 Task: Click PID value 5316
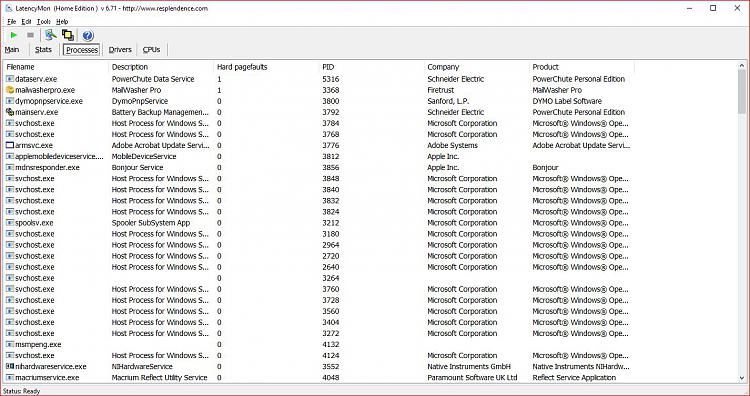[x=331, y=79]
